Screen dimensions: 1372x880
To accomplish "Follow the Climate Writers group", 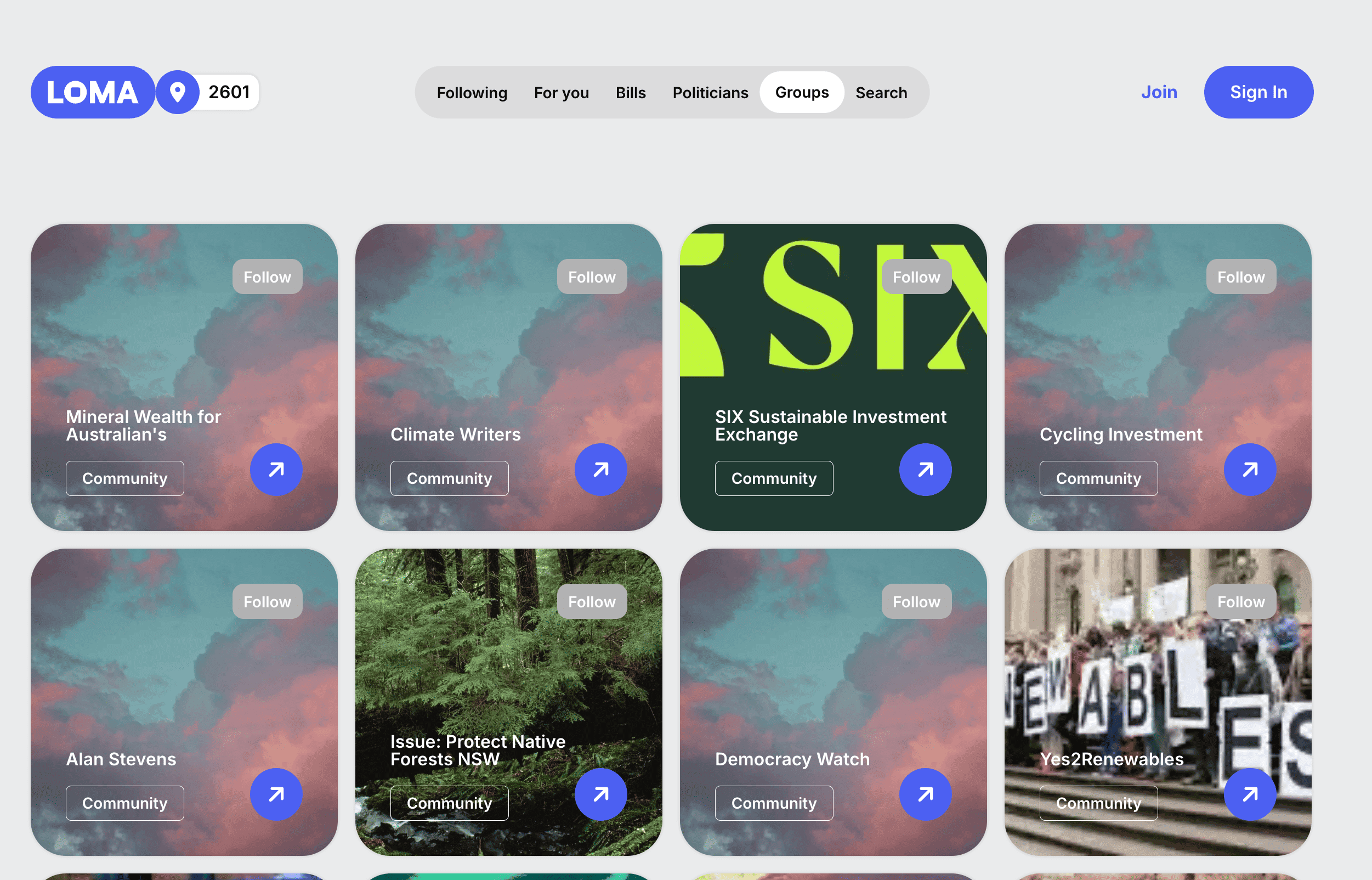I will (591, 277).
